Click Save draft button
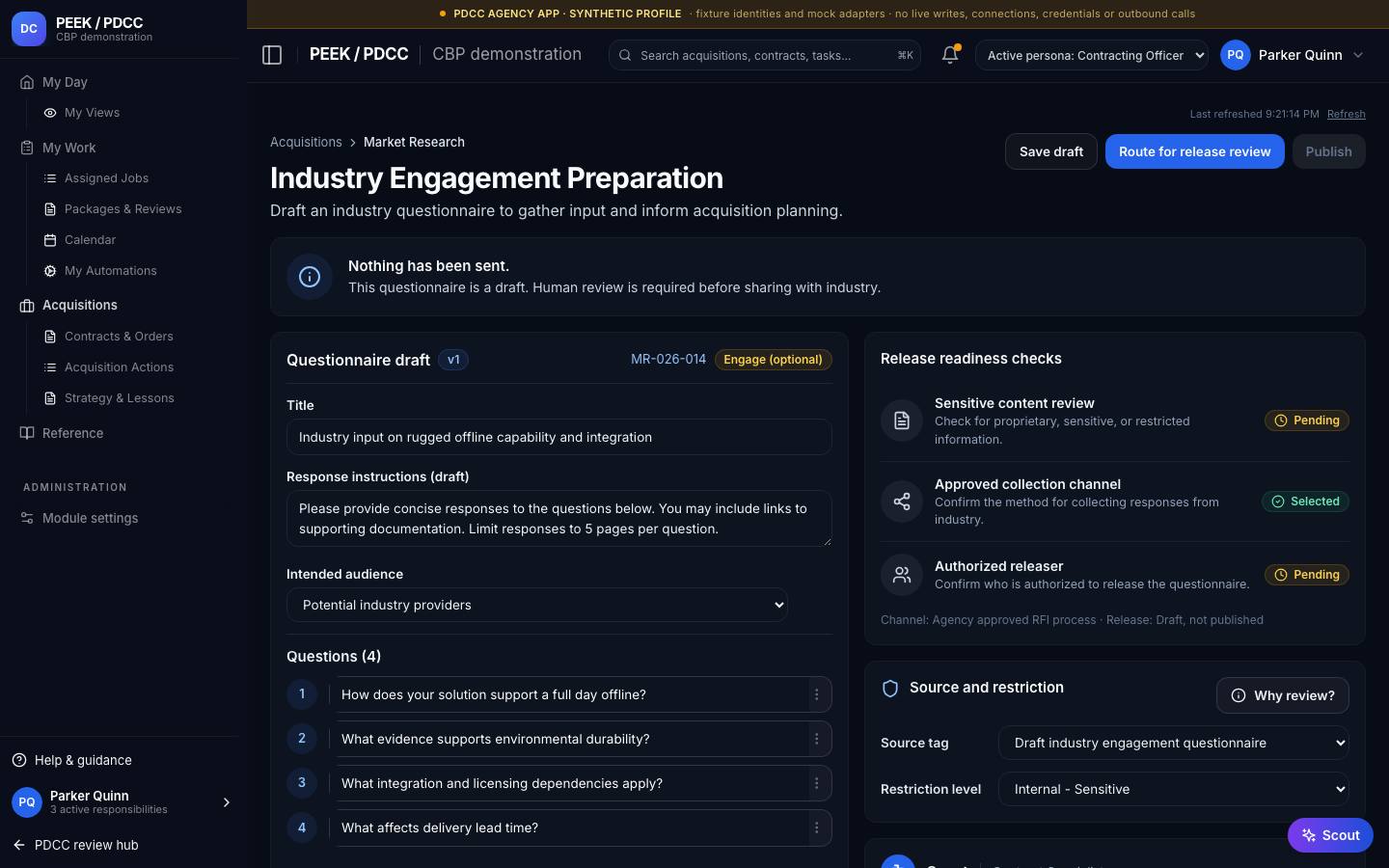Image resolution: width=1389 pixels, height=868 pixels. pos(1051,151)
